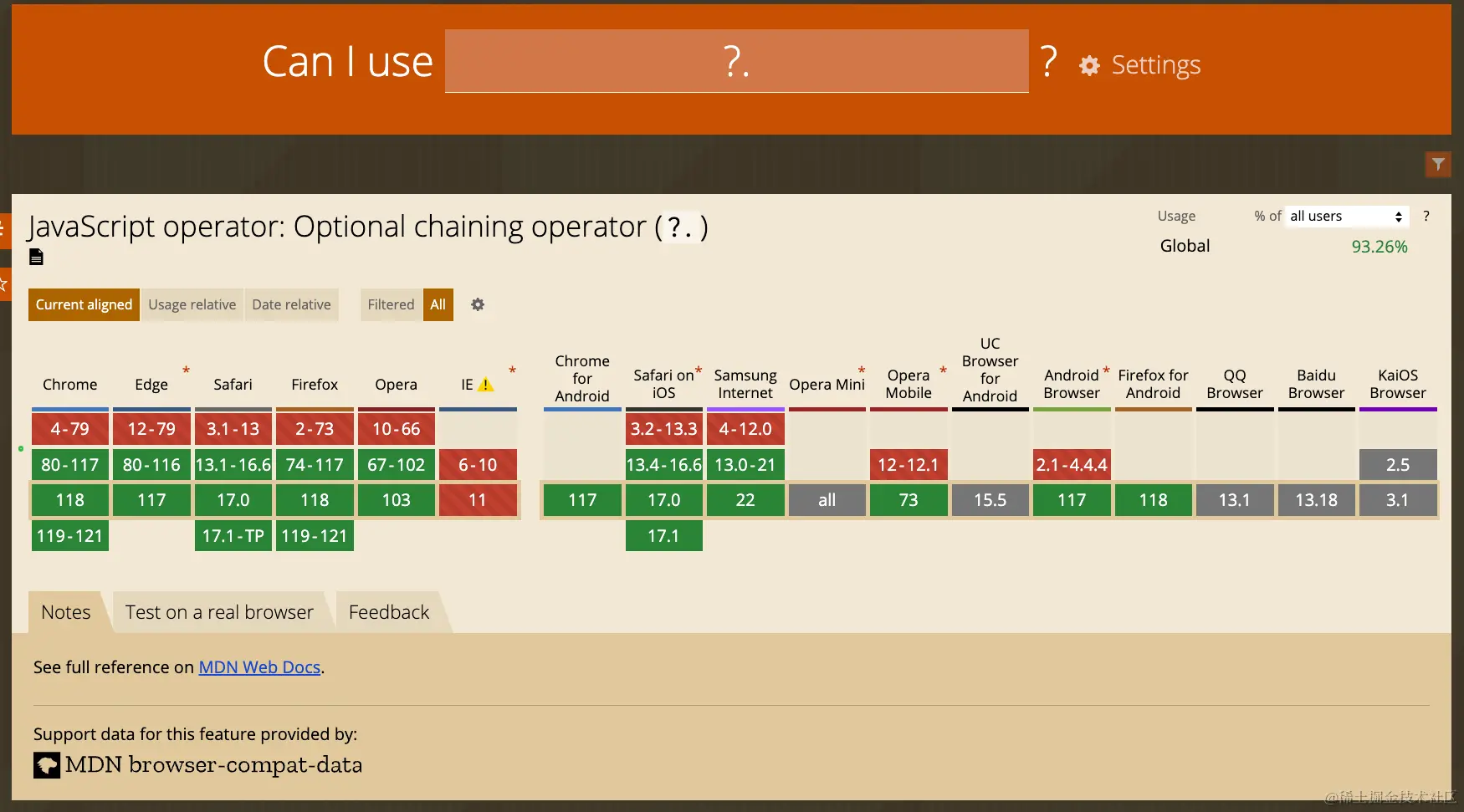Select Opera 103 cell

[x=397, y=500]
